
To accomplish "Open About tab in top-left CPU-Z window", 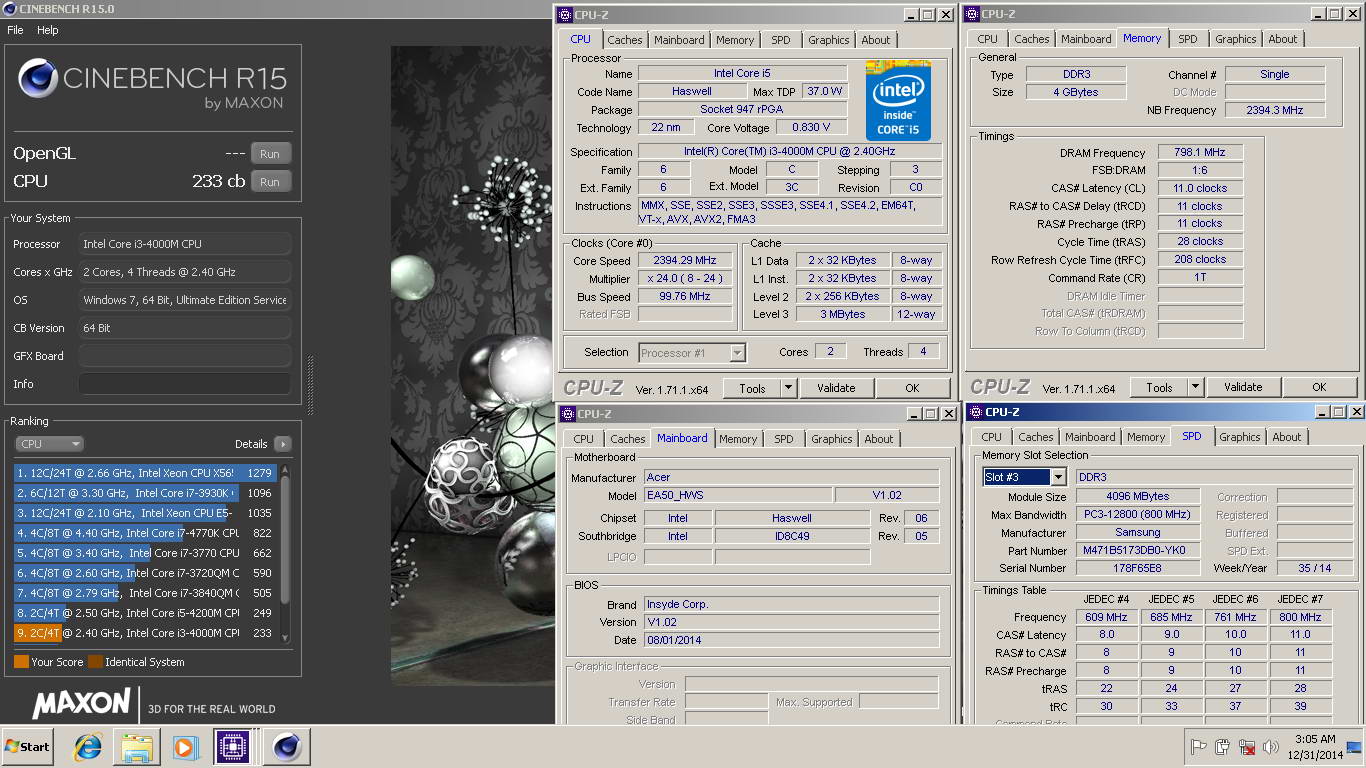I will pyautogui.click(x=876, y=40).
